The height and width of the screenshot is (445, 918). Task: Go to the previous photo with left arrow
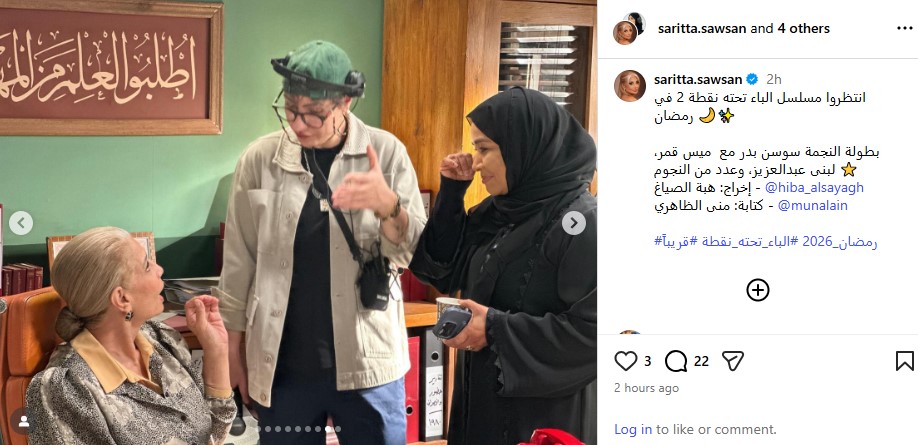point(21,223)
